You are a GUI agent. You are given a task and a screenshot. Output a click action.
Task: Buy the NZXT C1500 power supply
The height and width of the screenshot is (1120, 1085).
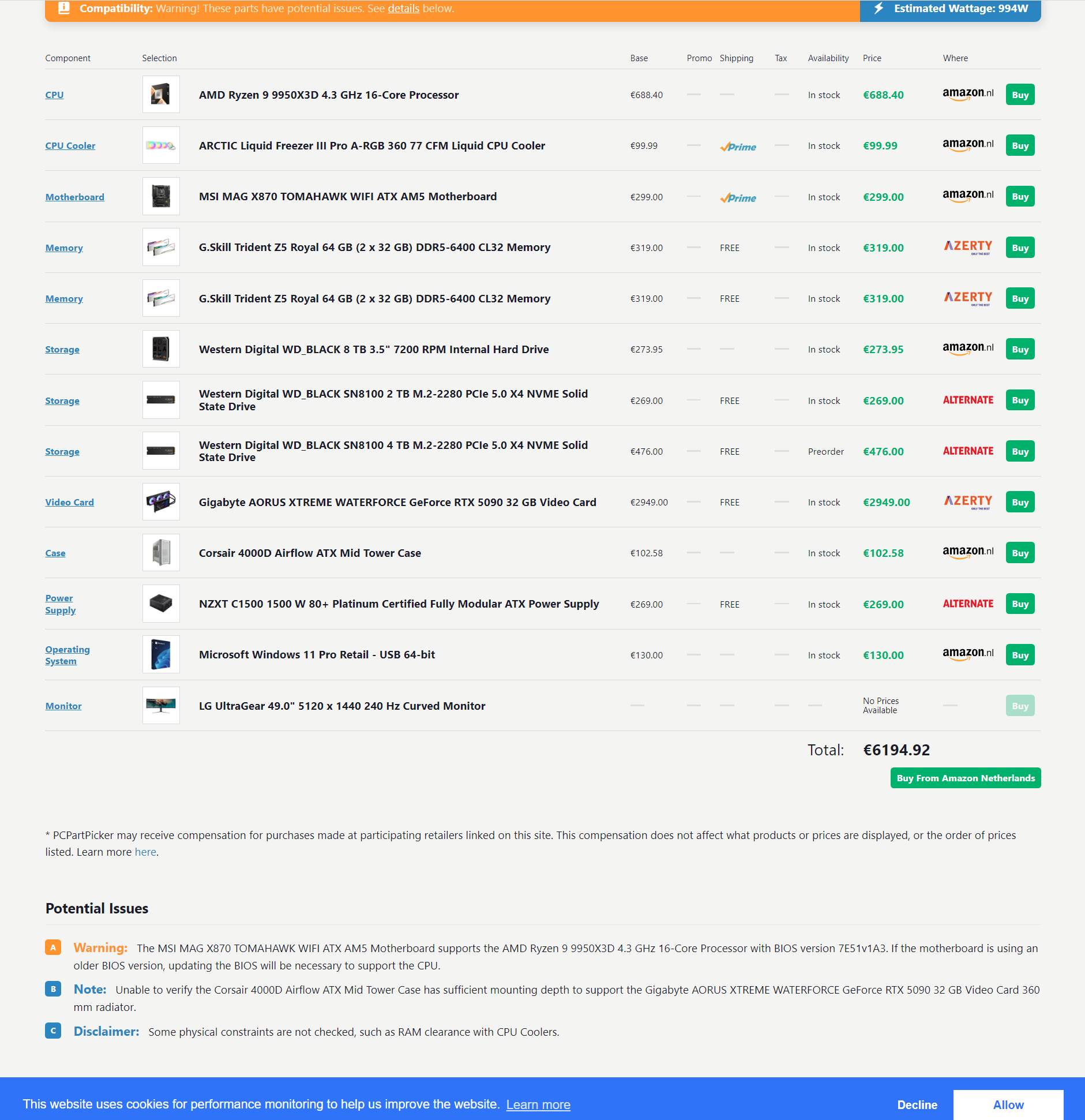(1020, 604)
